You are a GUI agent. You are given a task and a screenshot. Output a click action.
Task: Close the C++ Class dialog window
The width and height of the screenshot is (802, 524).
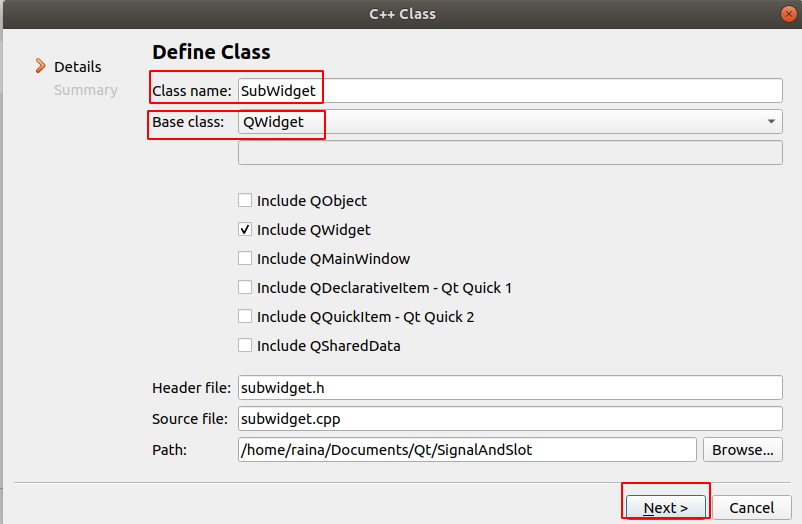[789, 14]
